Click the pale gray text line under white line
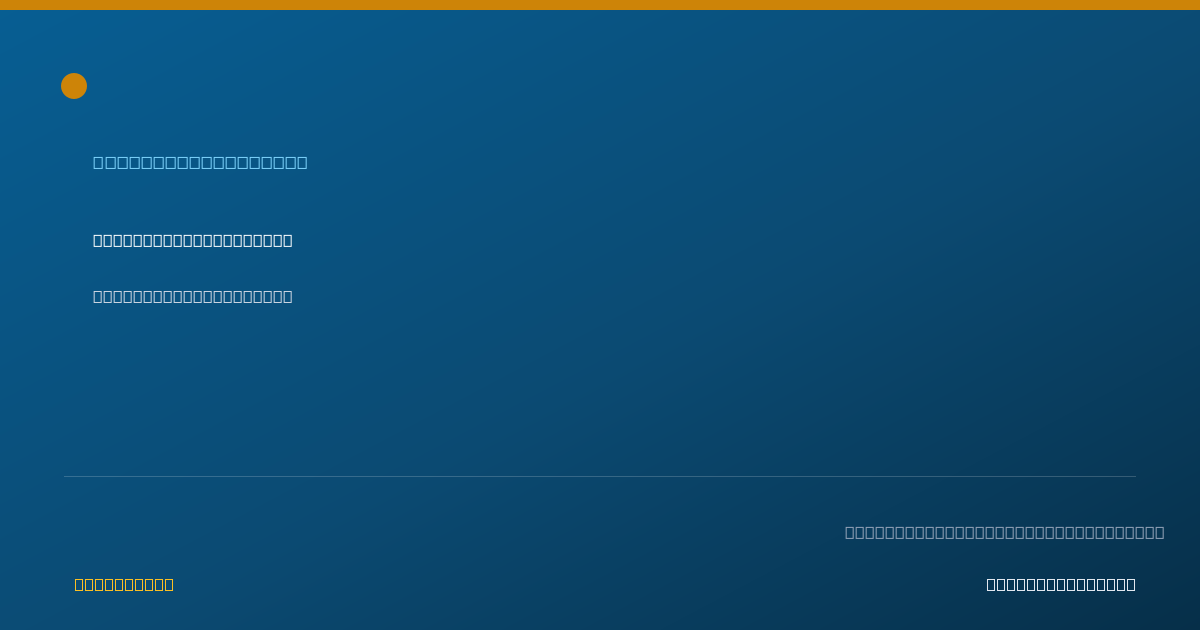Image resolution: width=1200 pixels, height=630 pixels. [x=193, y=296]
